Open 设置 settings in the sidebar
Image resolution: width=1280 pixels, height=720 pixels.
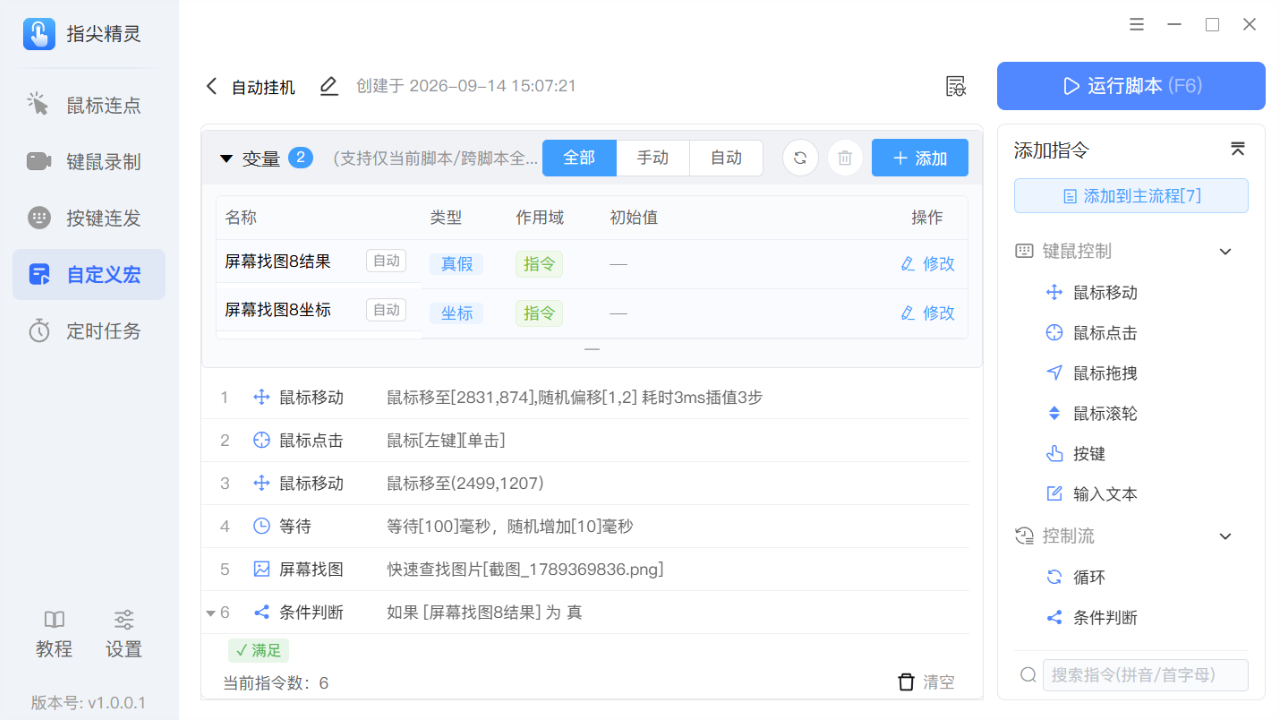(124, 634)
